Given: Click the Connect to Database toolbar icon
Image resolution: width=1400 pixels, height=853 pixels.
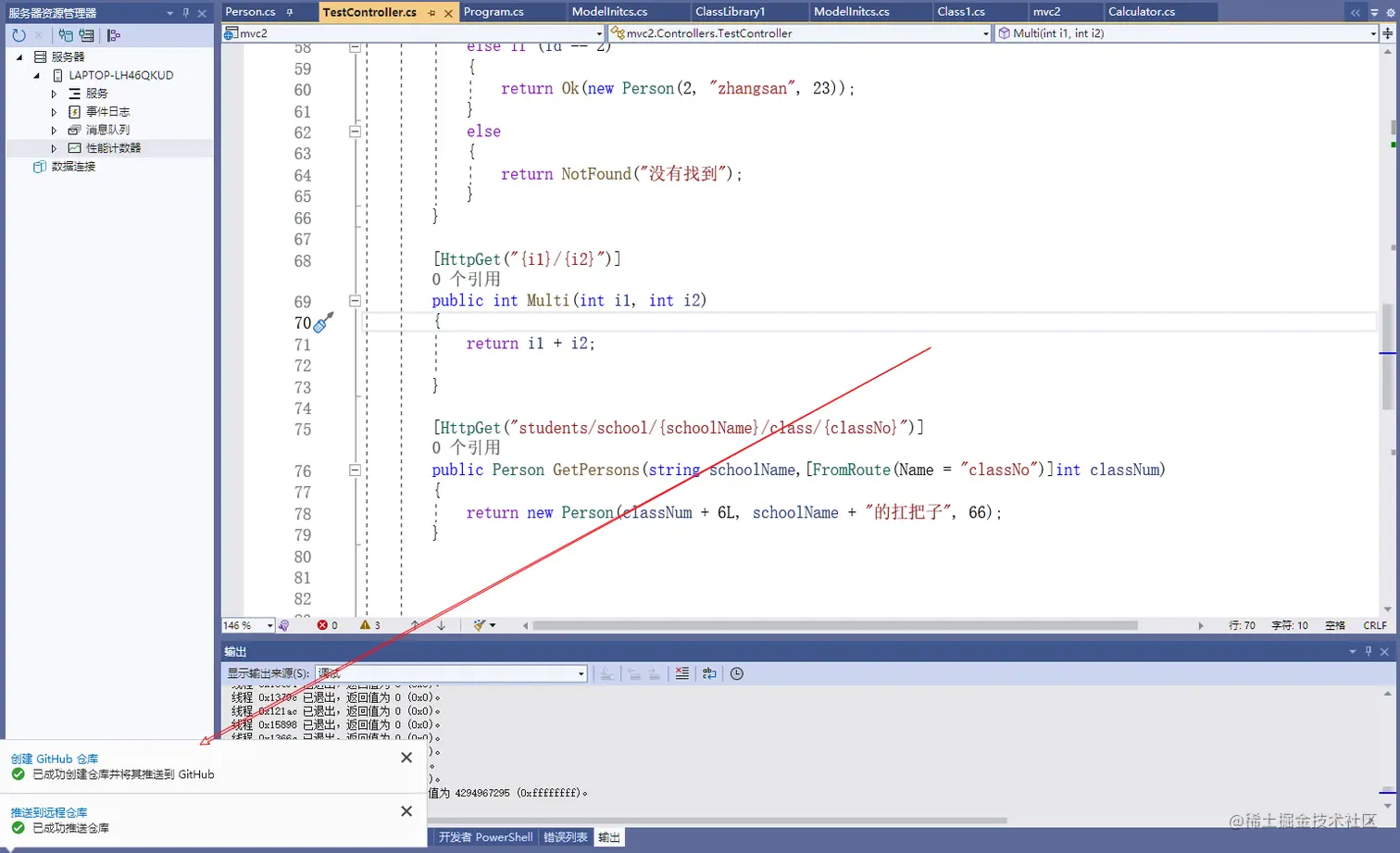Looking at the screenshot, I should click(66, 35).
